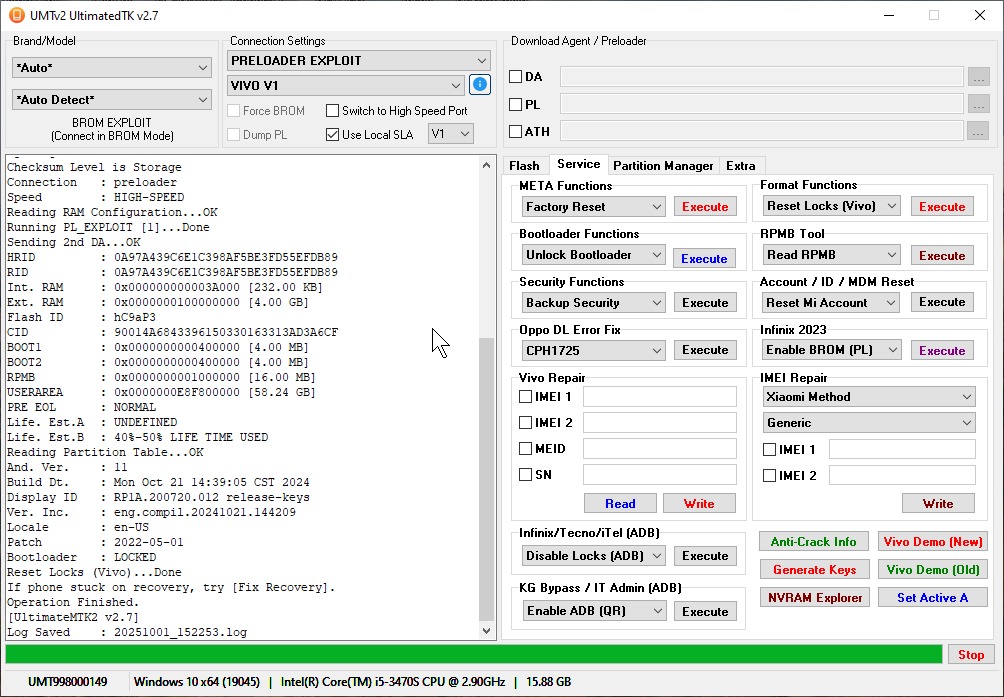Image resolution: width=1004 pixels, height=697 pixels.
Task: Switch to the Flash tab
Action: click(x=524, y=166)
